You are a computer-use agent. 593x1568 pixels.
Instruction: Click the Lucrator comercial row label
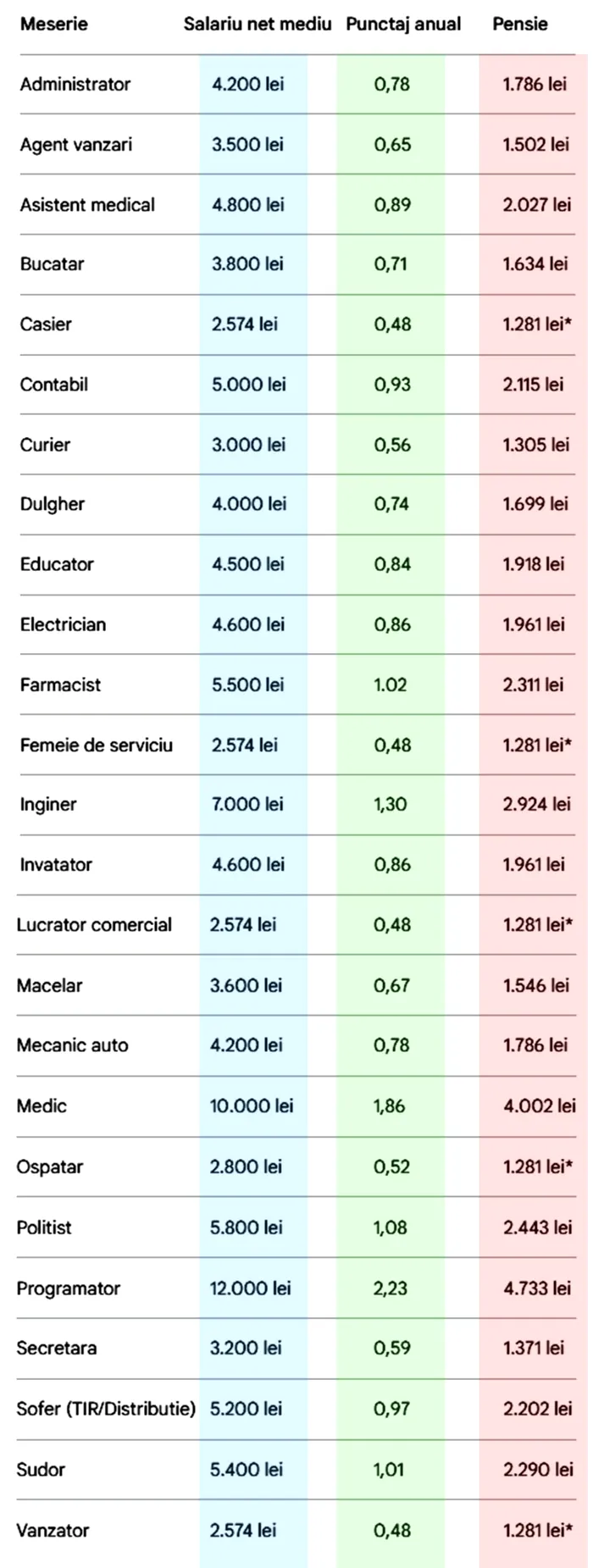click(94, 924)
